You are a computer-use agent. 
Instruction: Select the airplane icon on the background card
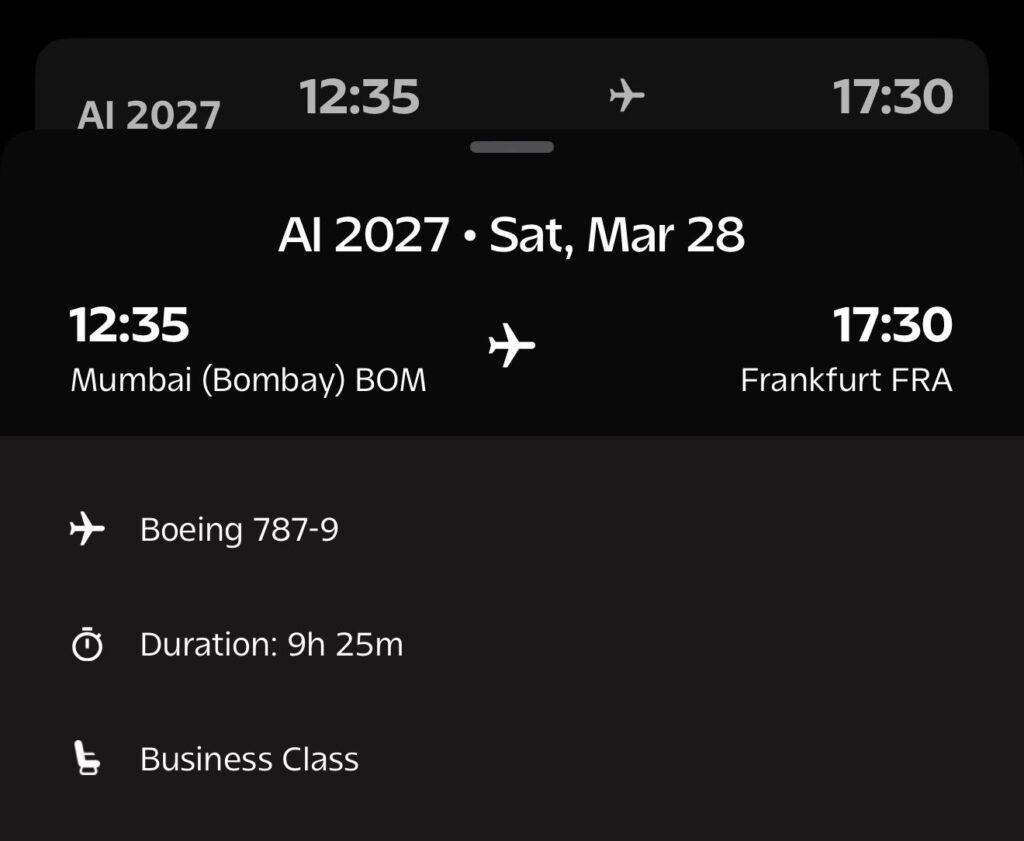(627, 95)
